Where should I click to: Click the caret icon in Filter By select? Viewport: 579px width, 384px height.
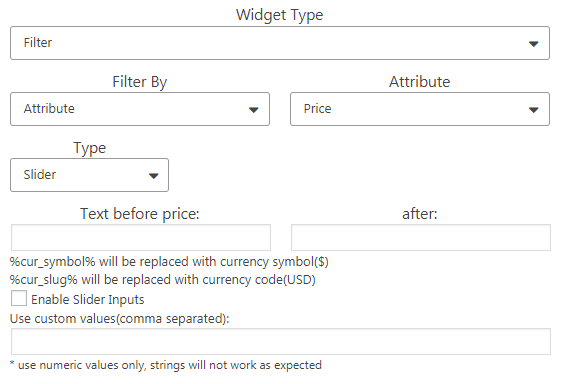(x=253, y=110)
